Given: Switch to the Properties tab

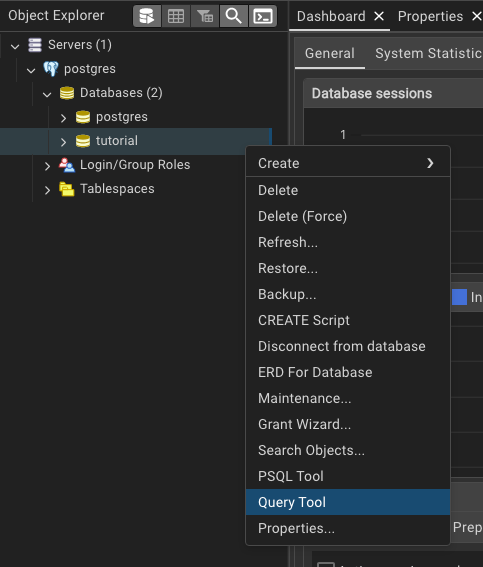Looking at the screenshot, I should pos(430,16).
